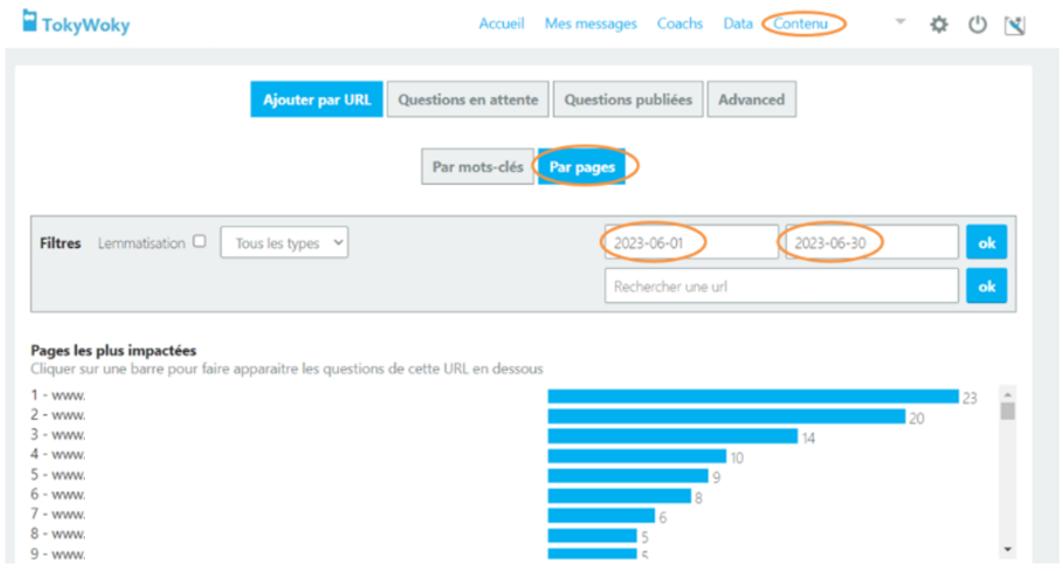The image size is (1063, 571).
Task: Click the Advanced tab button
Action: coord(751,100)
